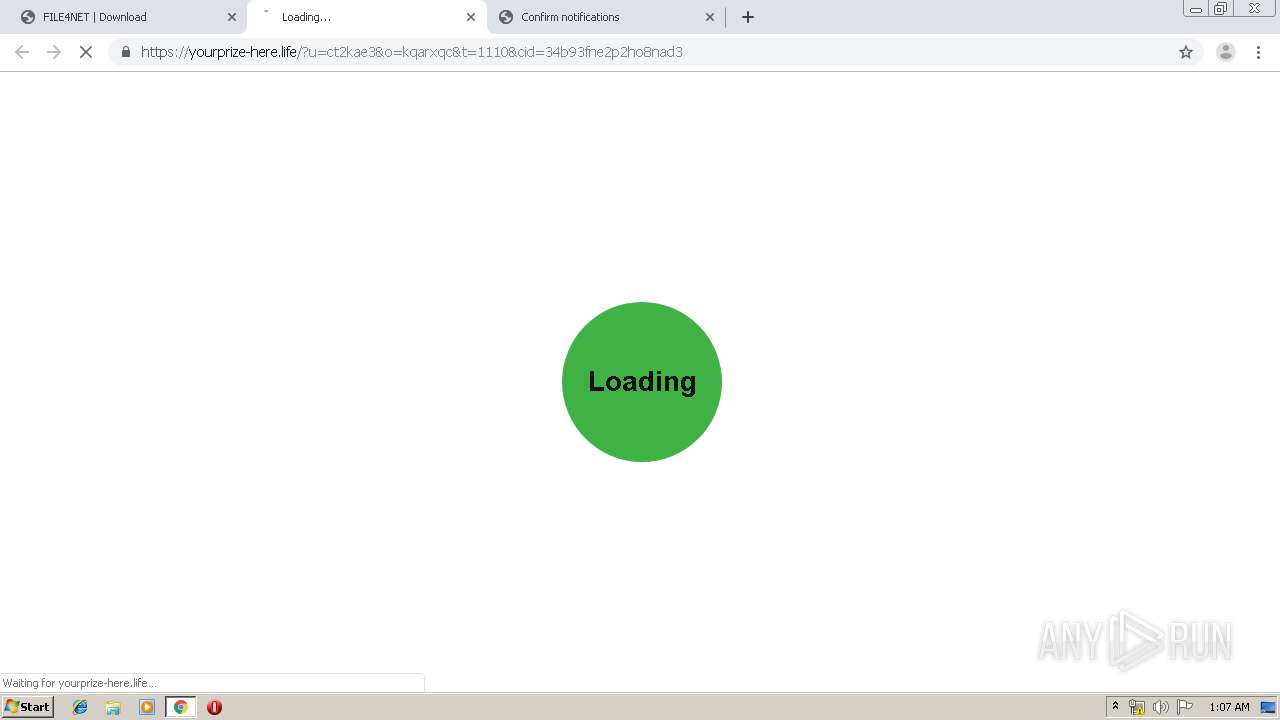This screenshot has height=720, width=1280.
Task: Stop loading the page
Action: [86, 52]
